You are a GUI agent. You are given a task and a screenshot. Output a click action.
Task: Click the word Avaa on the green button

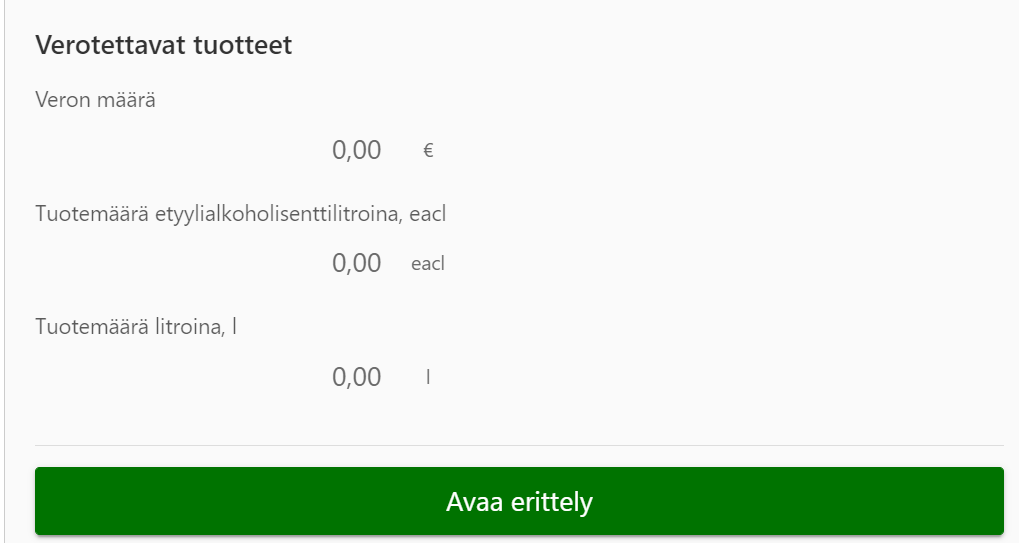(473, 501)
